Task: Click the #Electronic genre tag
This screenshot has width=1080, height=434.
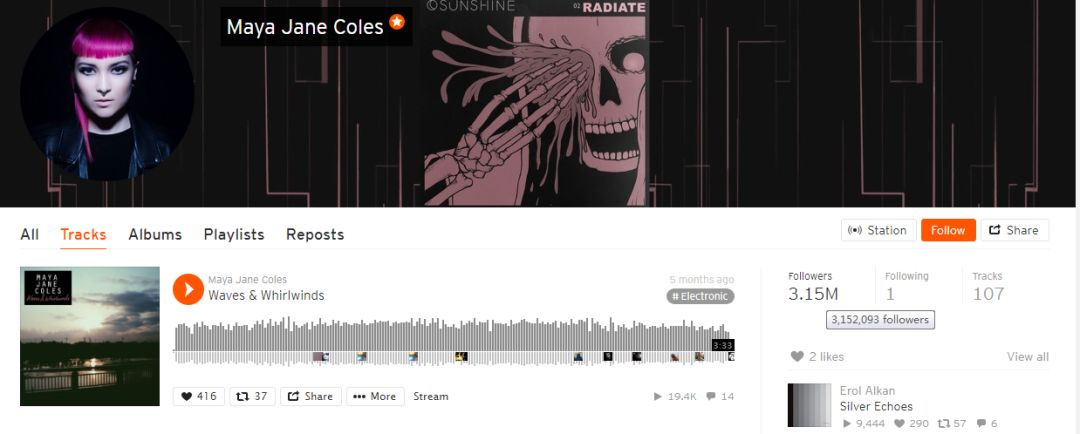Action: (x=700, y=296)
